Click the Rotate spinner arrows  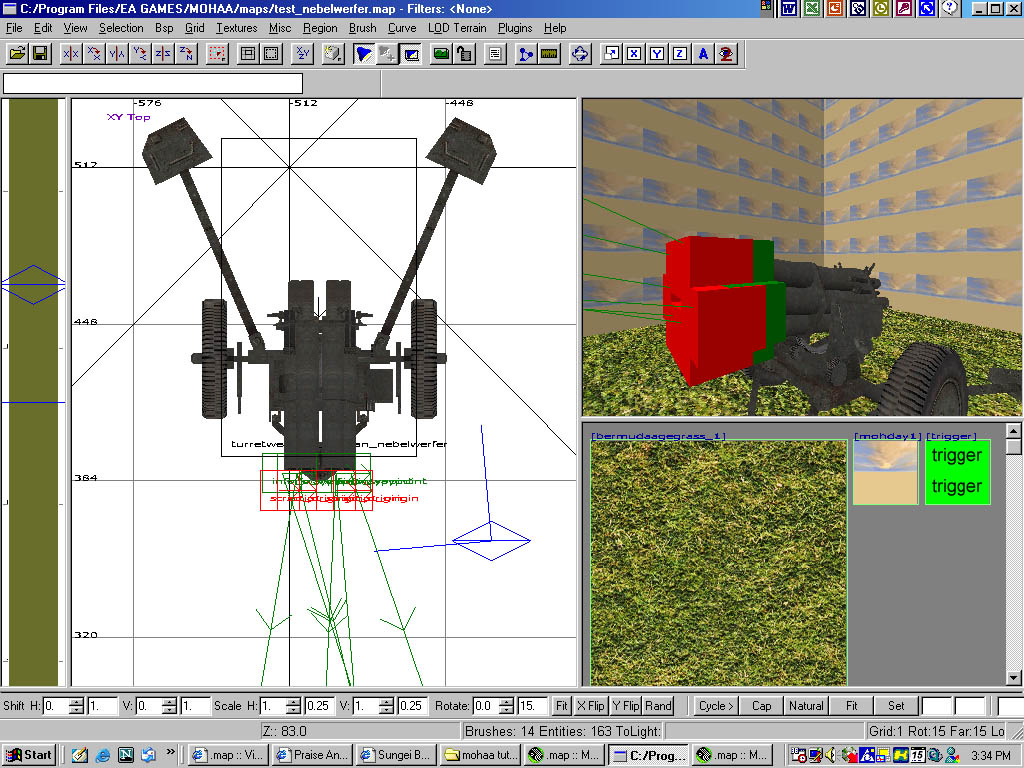(x=507, y=705)
